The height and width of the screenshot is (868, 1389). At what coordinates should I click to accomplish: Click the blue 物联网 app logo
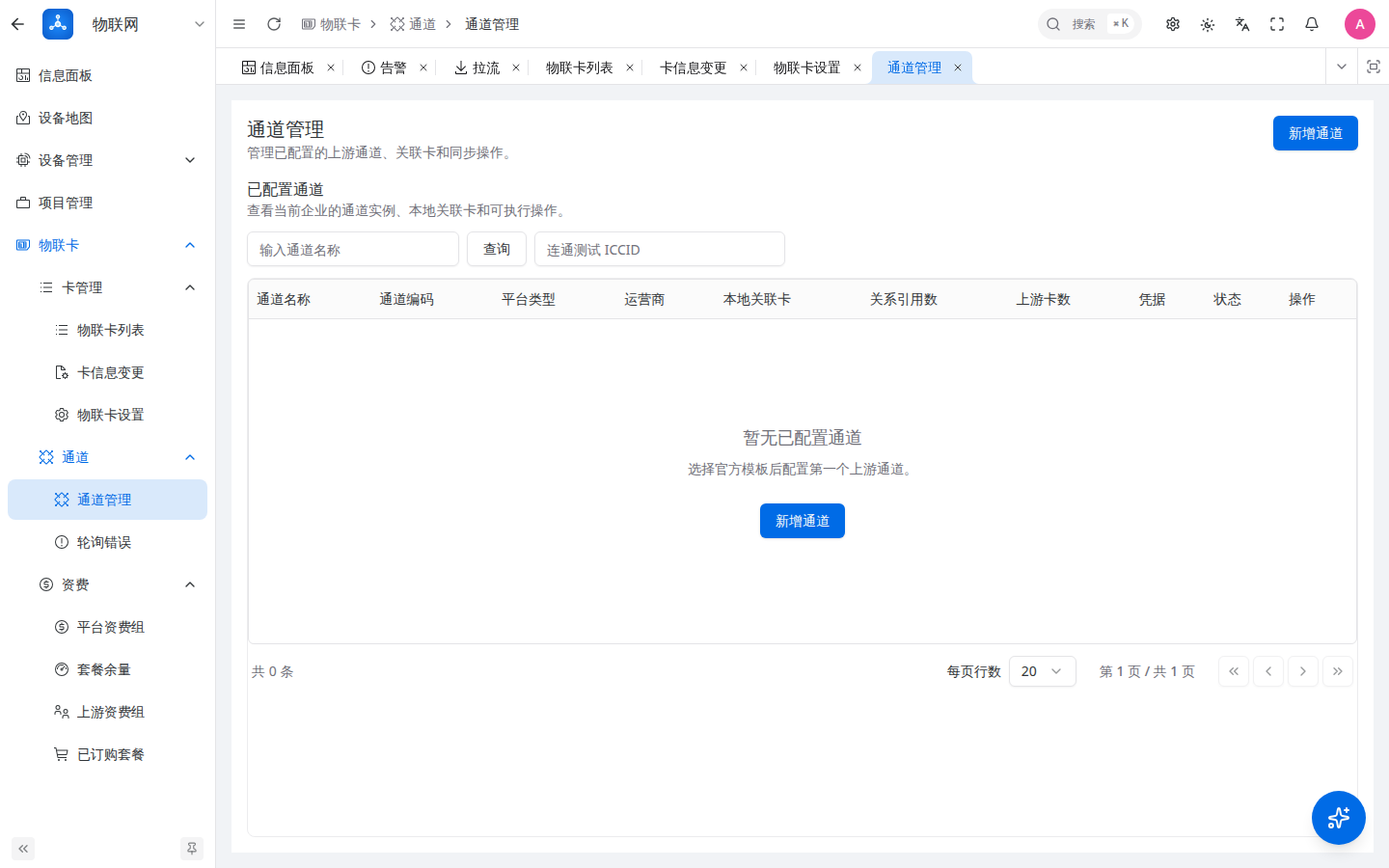click(58, 24)
